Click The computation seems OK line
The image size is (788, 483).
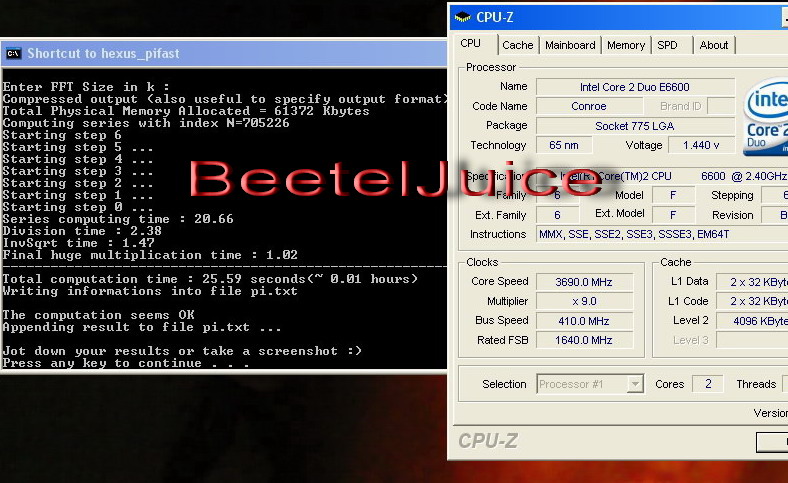(98, 315)
